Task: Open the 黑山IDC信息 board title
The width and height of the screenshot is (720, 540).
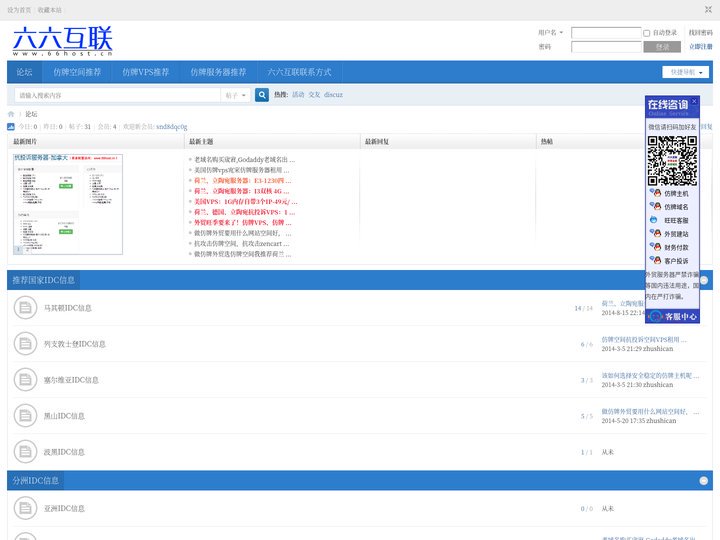Action: tap(64, 416)
